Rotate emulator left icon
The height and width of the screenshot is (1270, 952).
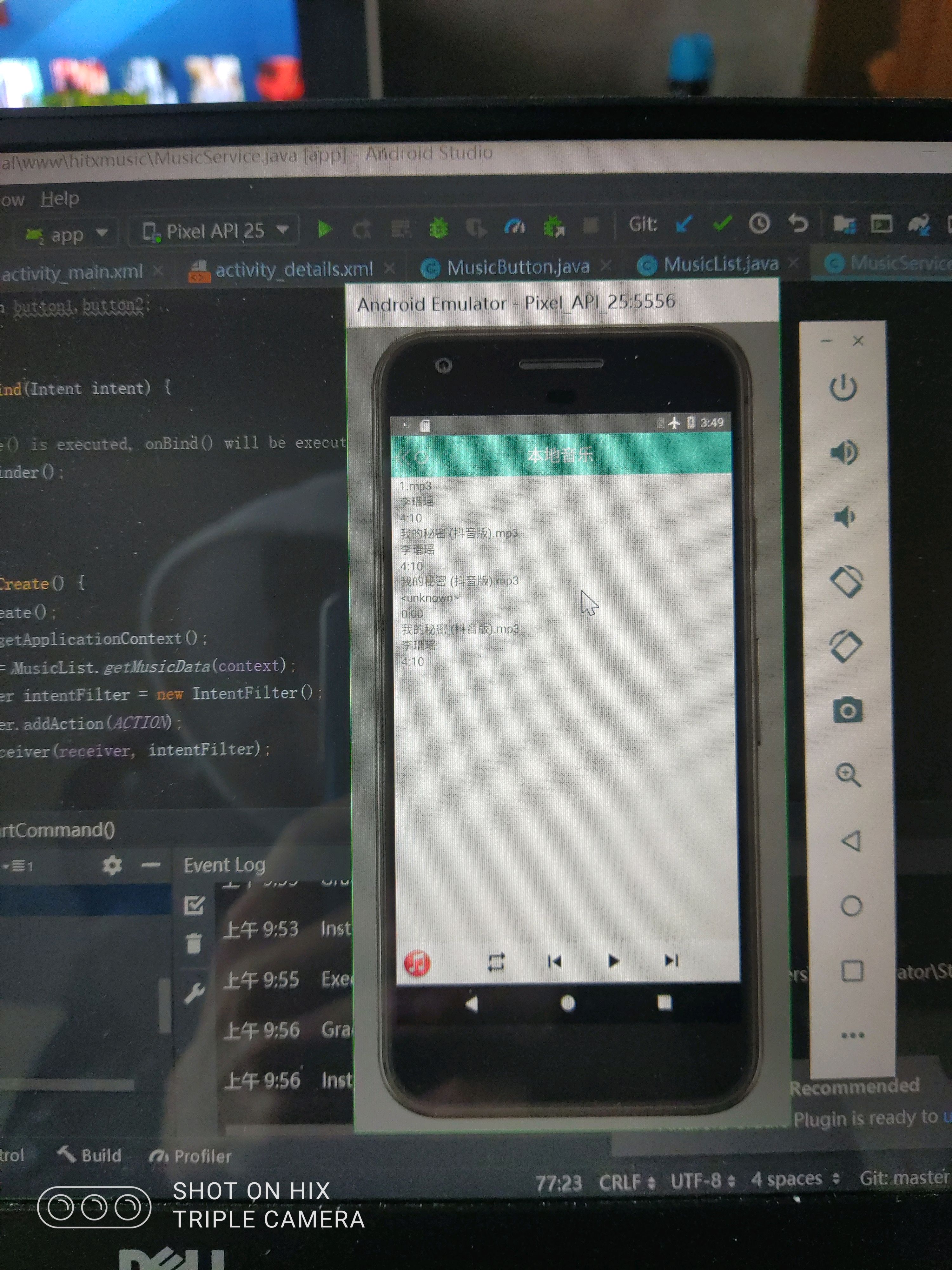pyautogui.click(x=846, y=582)
